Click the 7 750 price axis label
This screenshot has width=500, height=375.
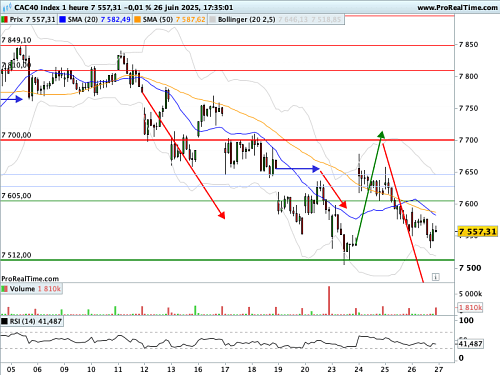(468, 108)
